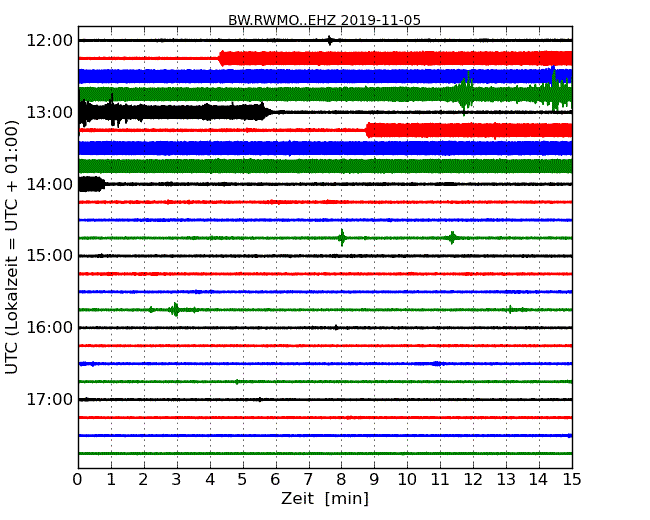Viewport: 650px width, 520px height.
Task: Click the x-axis tick label 13
Action: click(506, 480)
